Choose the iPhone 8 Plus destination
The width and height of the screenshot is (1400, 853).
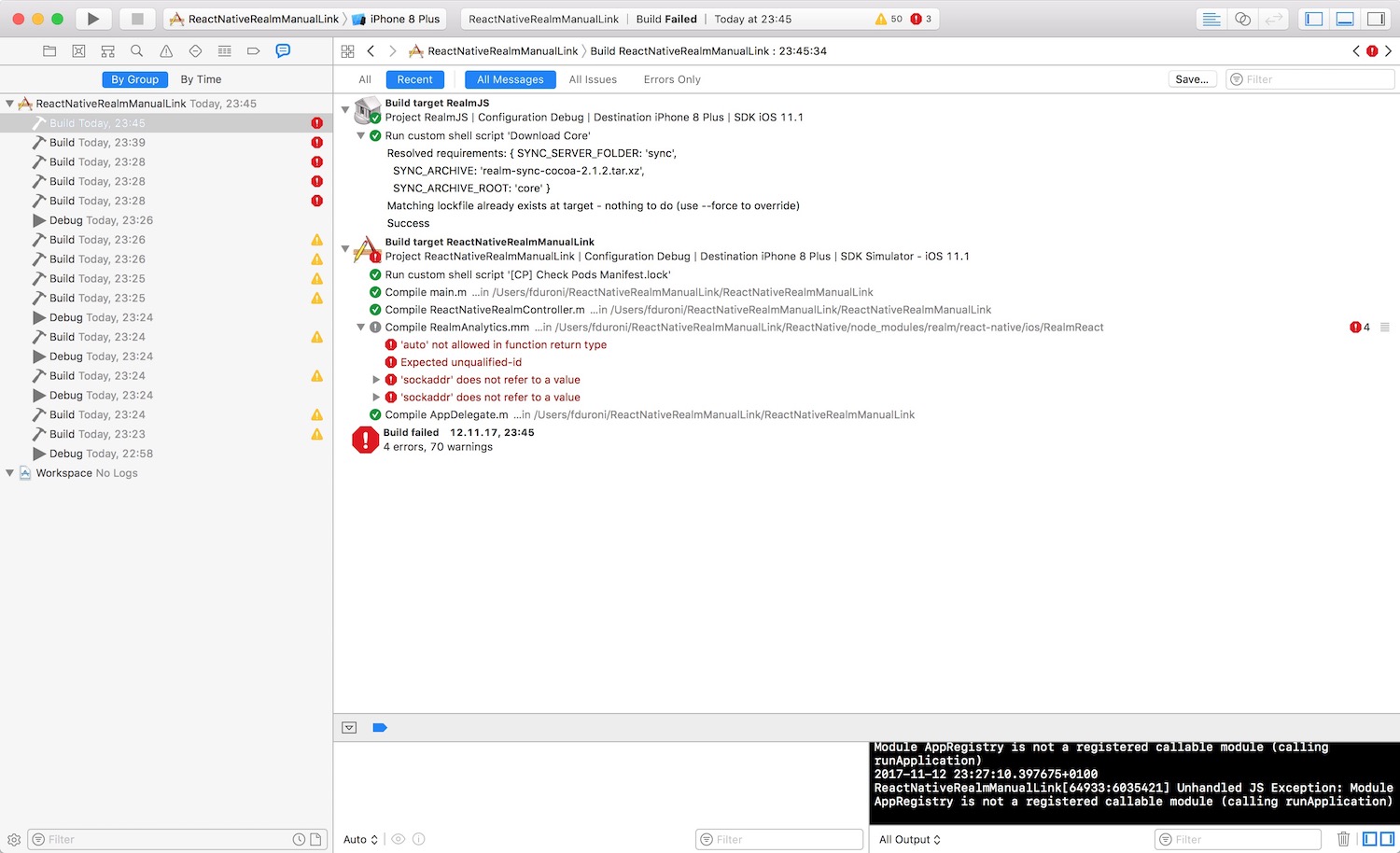tap(397, 19)
